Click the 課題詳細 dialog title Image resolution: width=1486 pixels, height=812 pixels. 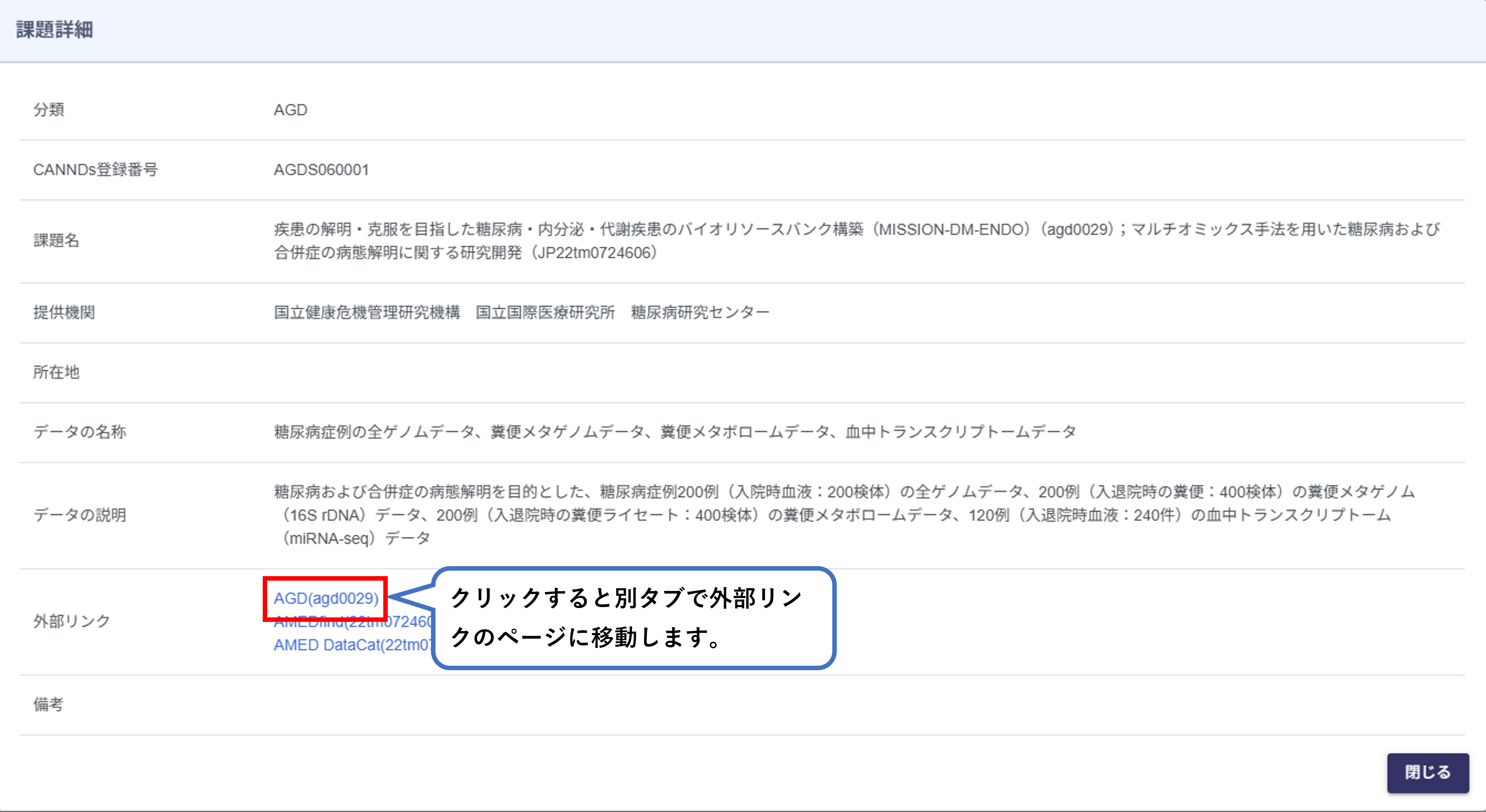coord(55,29)
